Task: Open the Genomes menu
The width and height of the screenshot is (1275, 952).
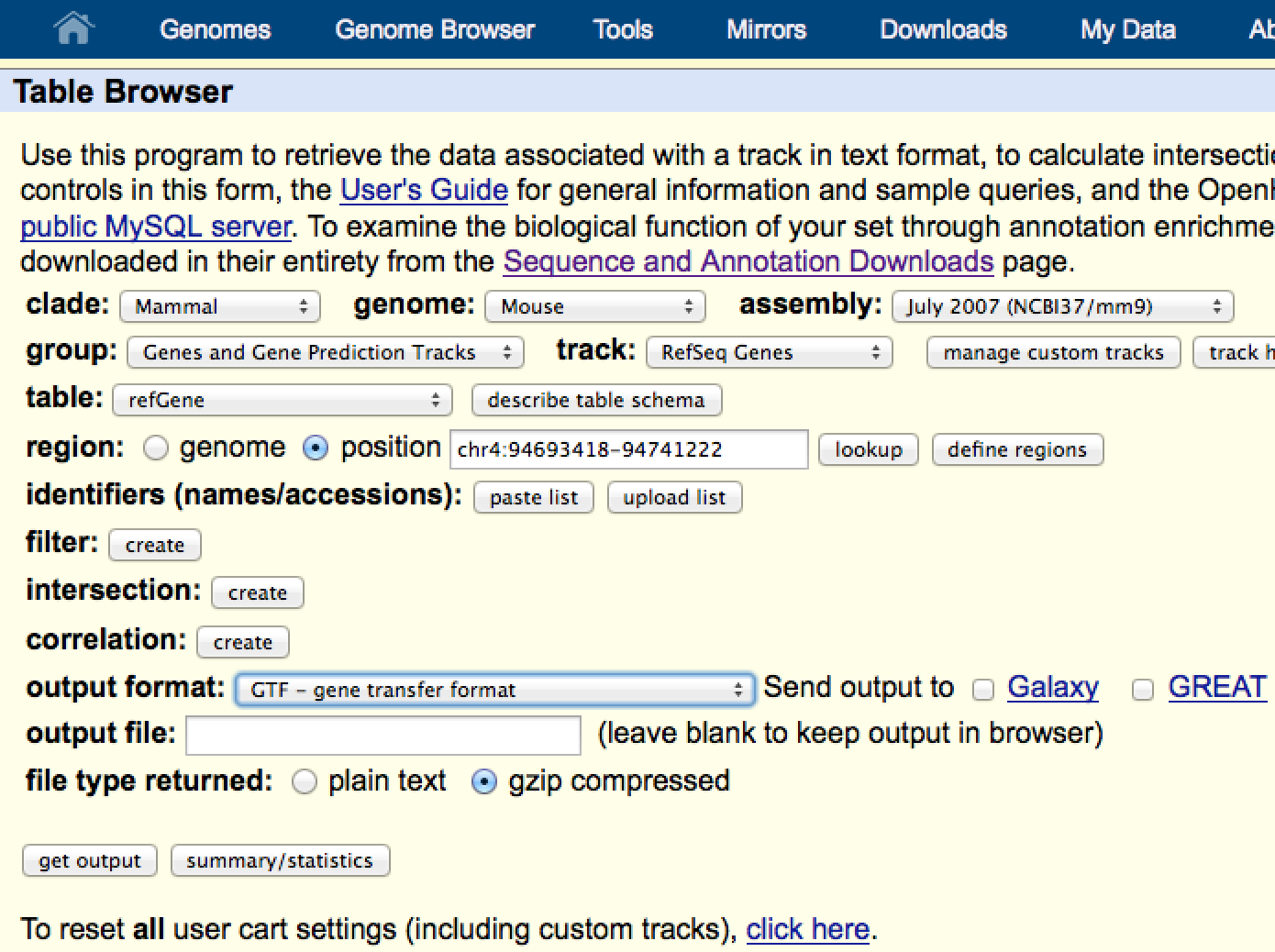Action: pyautogui.click(x=216, y=29)
